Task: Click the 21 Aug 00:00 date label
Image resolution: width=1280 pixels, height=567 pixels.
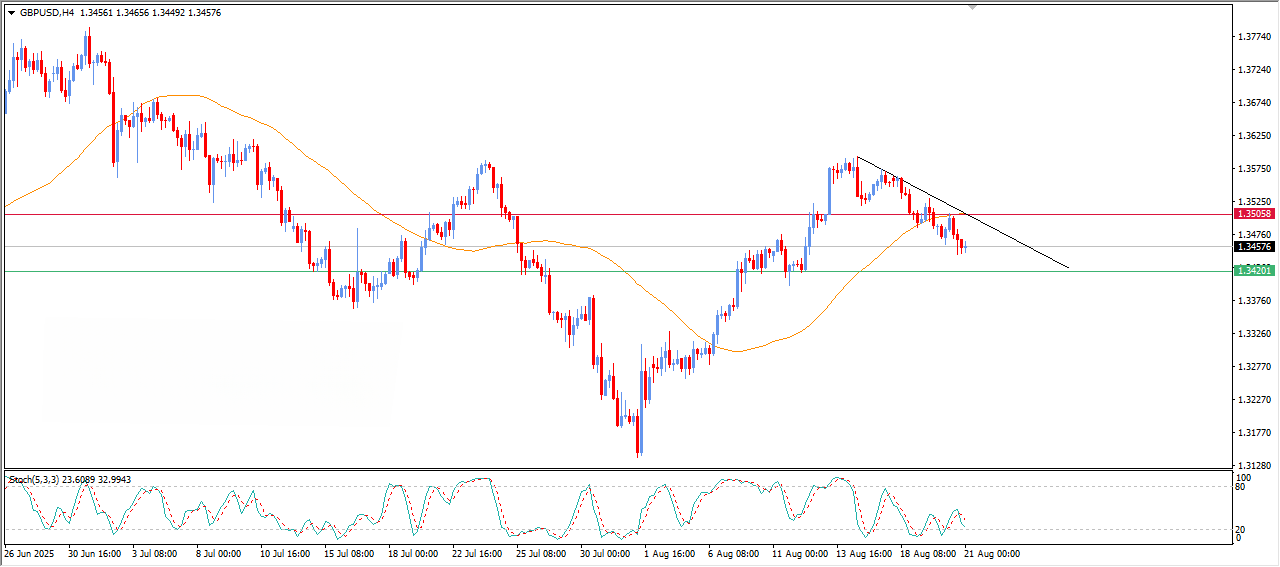Action: 993,553
